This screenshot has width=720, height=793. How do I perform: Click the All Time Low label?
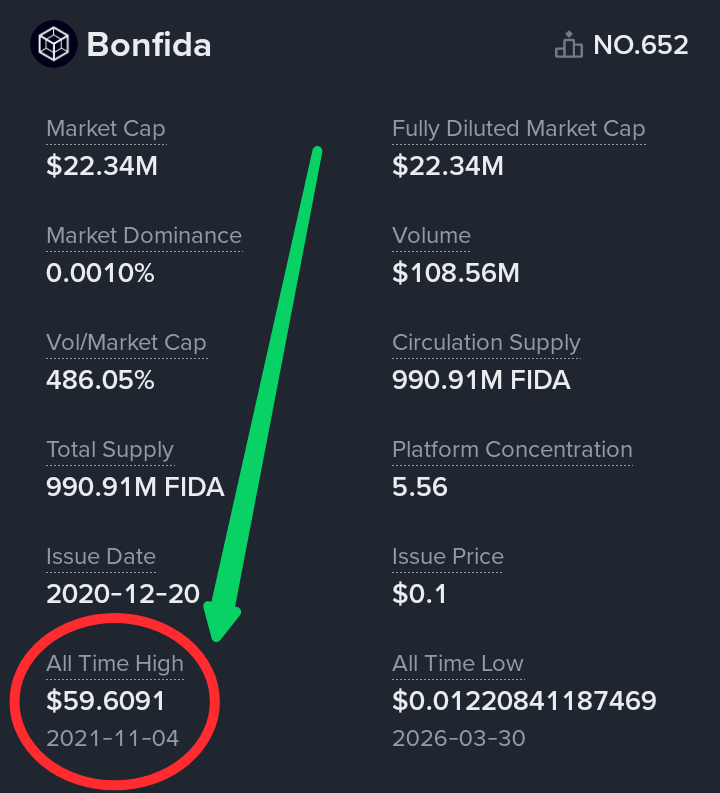[458, 664]
